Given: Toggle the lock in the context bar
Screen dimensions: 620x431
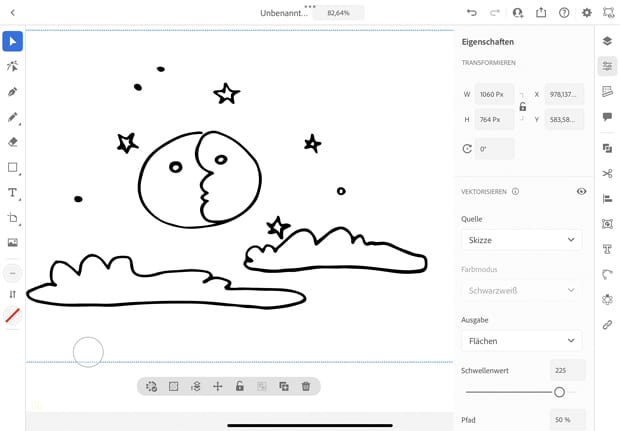Looking at the screenshot, I should tap(239, 386).
